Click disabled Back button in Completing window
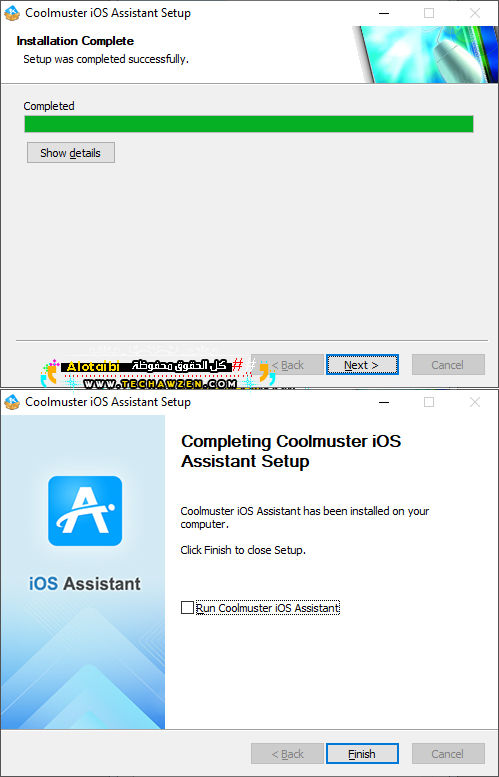Image resolution: width=499 pixels, height=777 pixels. point(287,754)
